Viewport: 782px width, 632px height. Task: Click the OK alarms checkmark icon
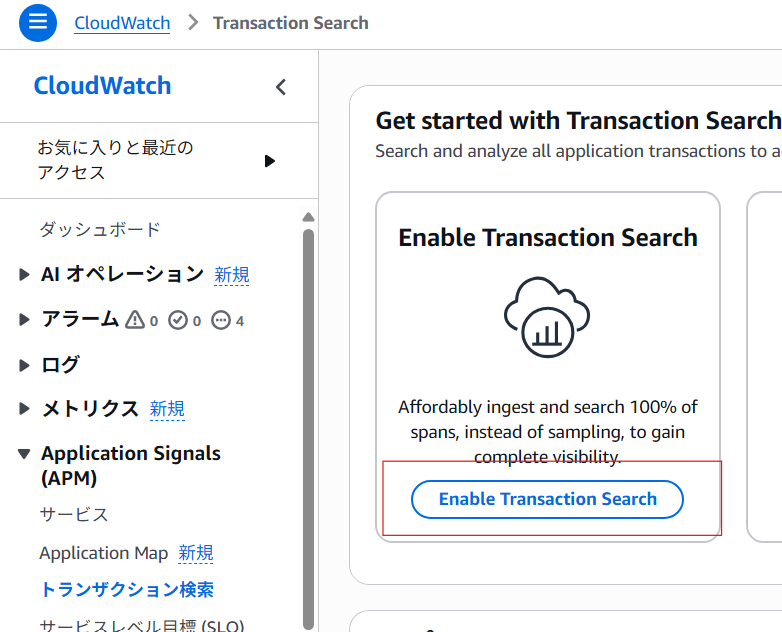point(179,320)
